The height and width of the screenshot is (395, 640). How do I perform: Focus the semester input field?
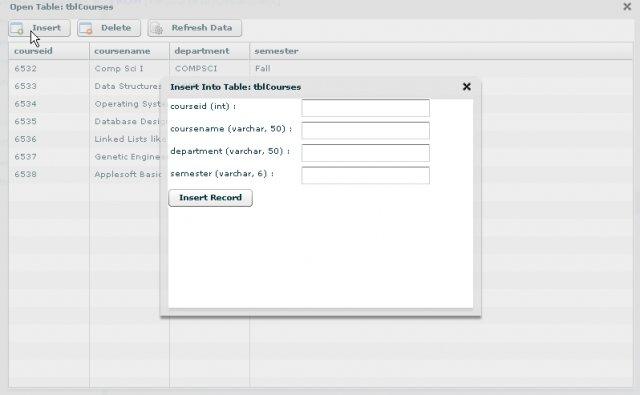pyautogui.click(x=365, y=175)
